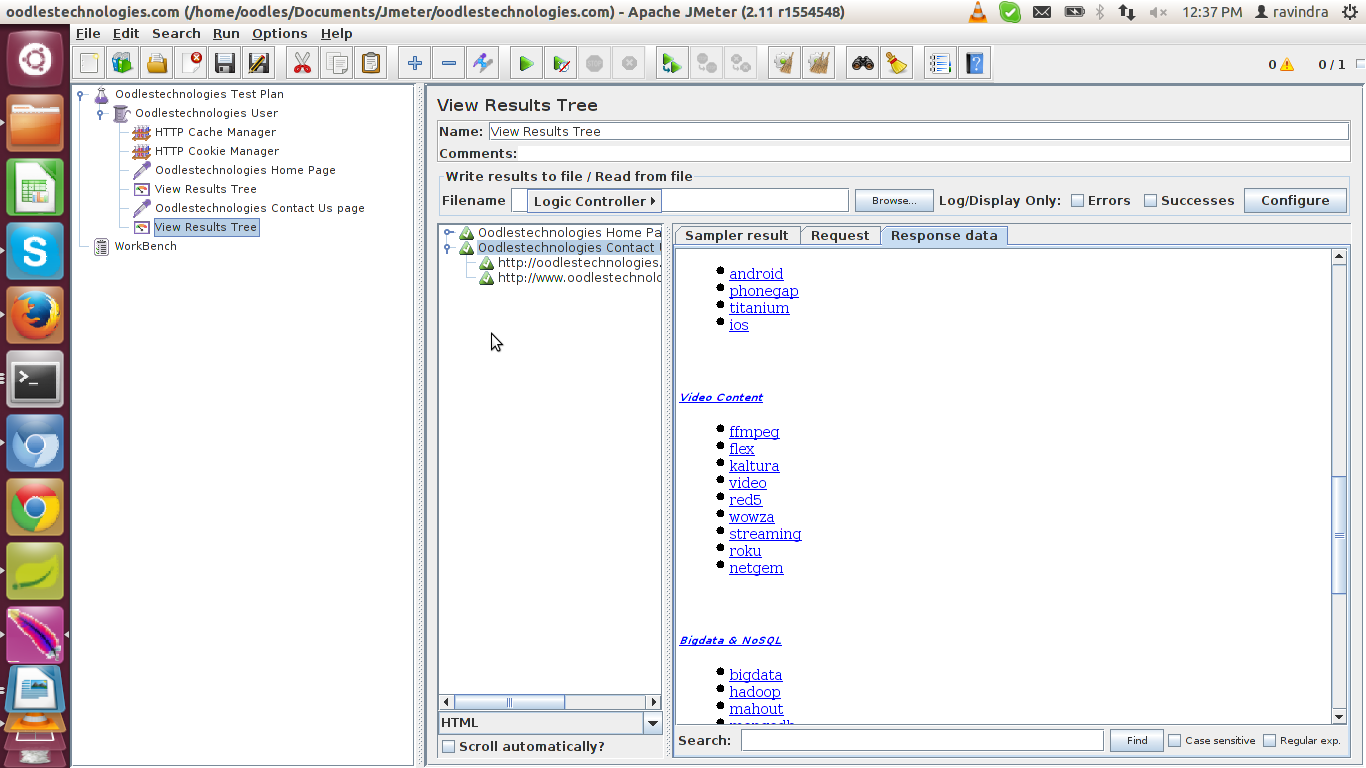The image size is (1366, 768).
Task: Enable the Successes only checkbox
Action: pos(1150,200)
